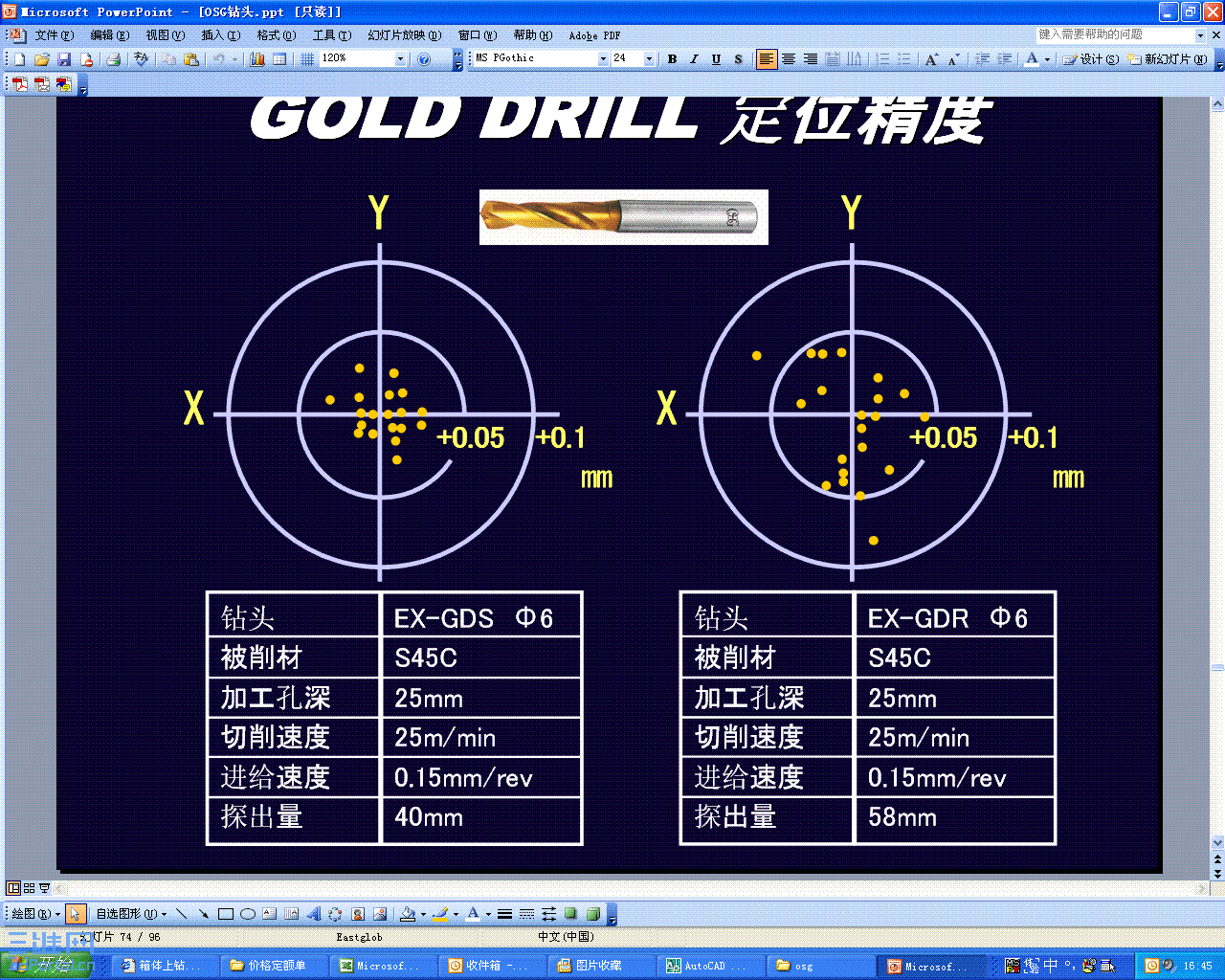Click the Increase Font Size icon
This screenshot has height=980, width=1225.
click(x=931, y=59)
